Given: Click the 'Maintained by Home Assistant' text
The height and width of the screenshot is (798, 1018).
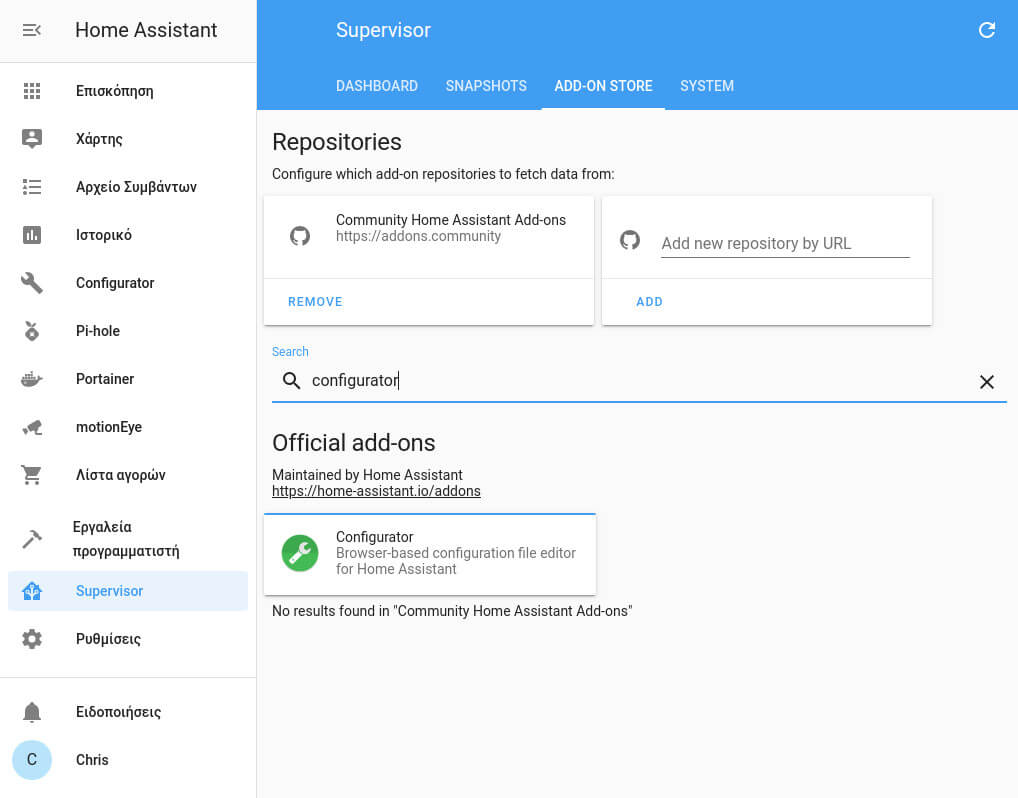Looking at the screenshot, I should click(367, 475).
